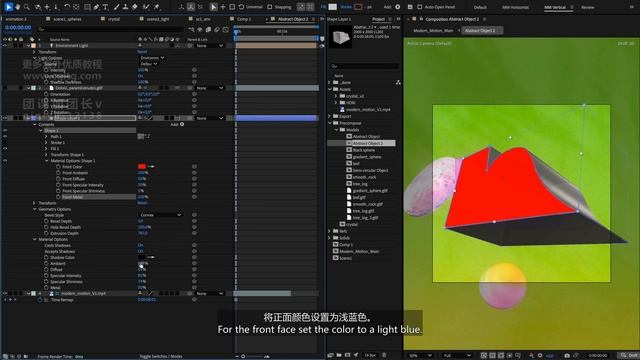
Task: Click the Add shape circle button in toolbar
Action: (398, 7)
